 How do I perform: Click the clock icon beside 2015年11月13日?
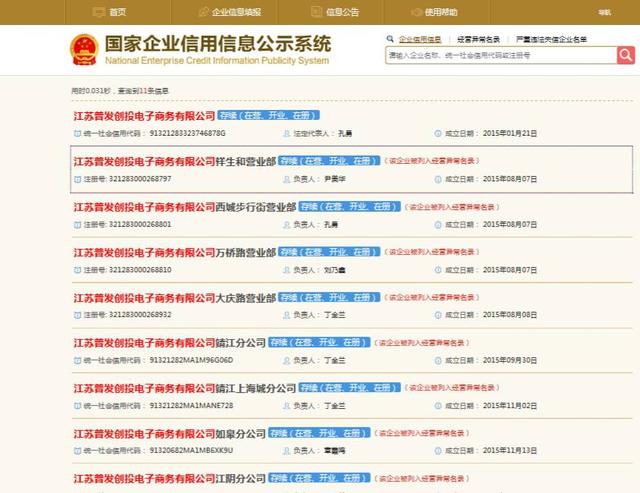pos(438,451)
